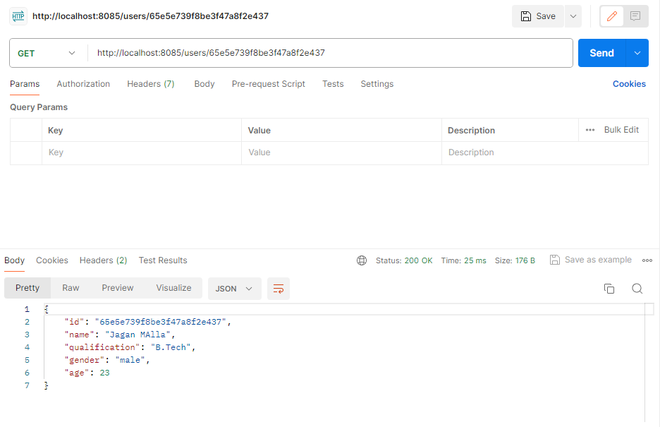Viewport: 660px width, 427px height.
Task: Switch to the Authorization tab
Action: click(83, 84)
